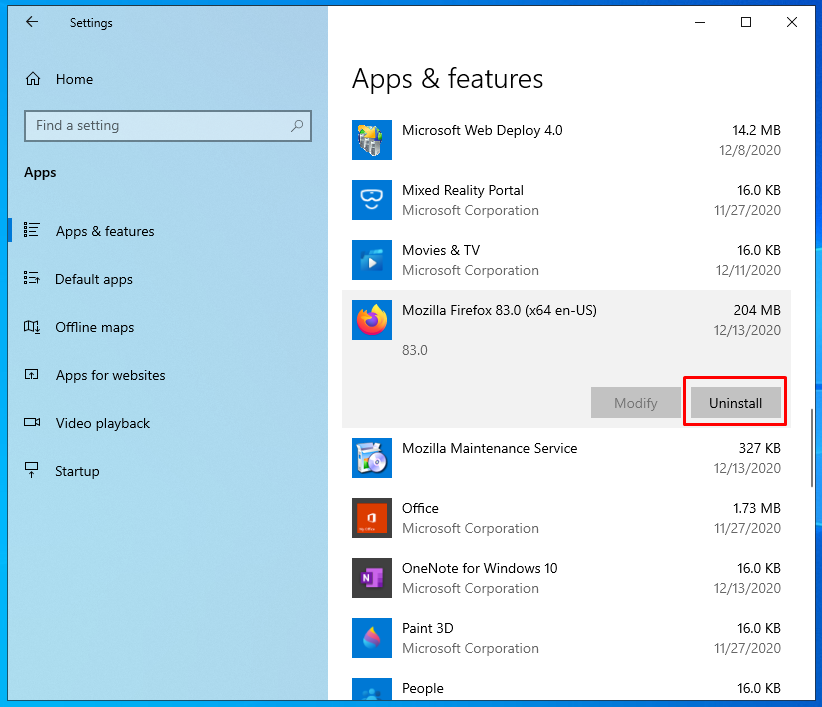Viewport: 822px width, 707px height.
Task: Click the 204 MB size value
Action: [757, 310]
